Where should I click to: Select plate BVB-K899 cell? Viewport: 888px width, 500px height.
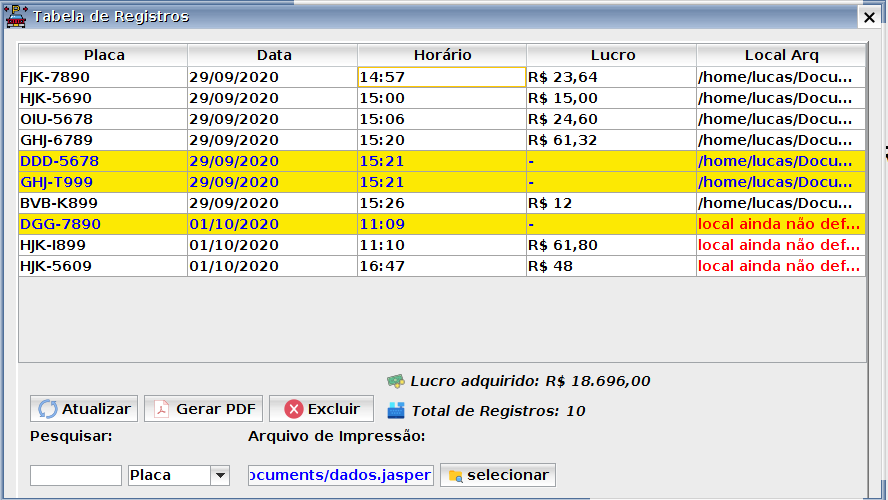coord(103,203)
